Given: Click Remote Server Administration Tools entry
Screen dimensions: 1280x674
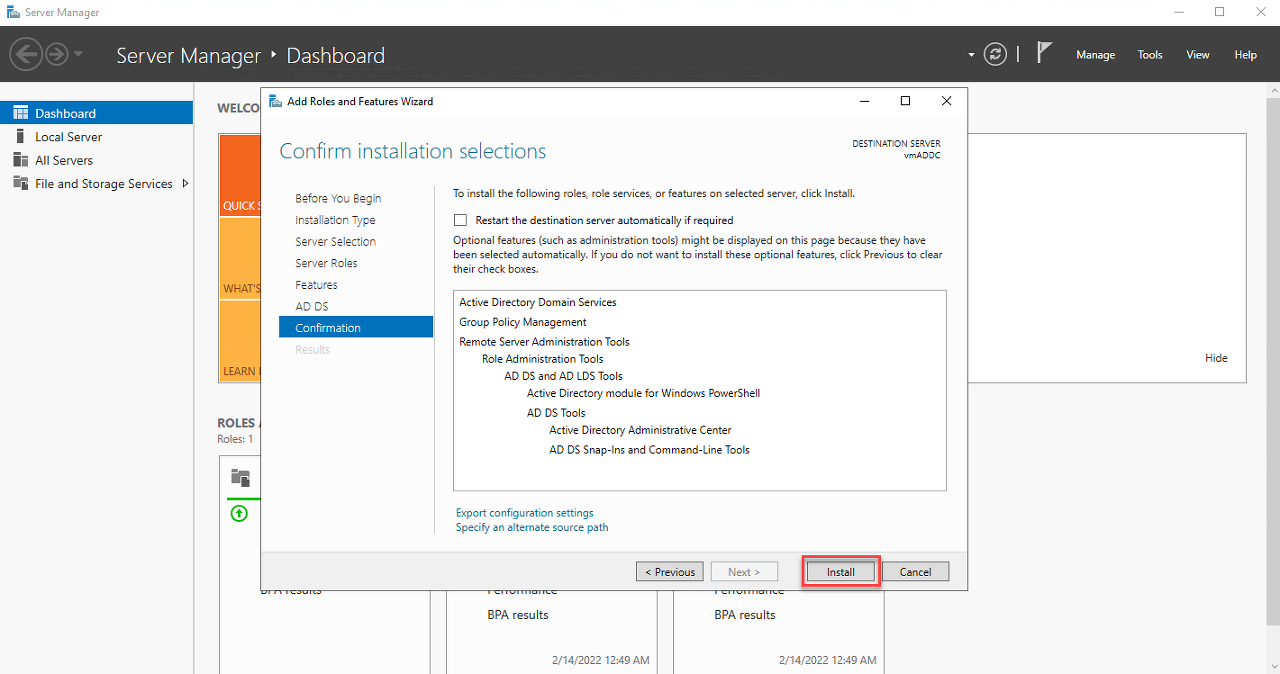Looking at the screenshot, I should coord(545,342).
